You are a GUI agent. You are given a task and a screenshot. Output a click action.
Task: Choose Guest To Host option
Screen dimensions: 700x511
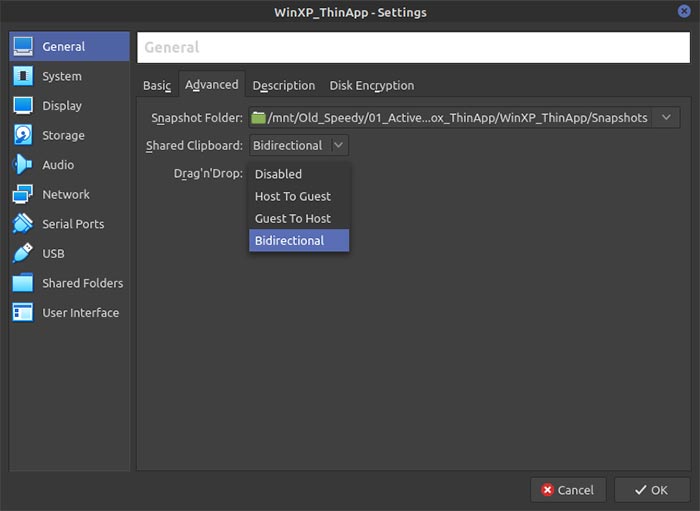click(299, 218)
